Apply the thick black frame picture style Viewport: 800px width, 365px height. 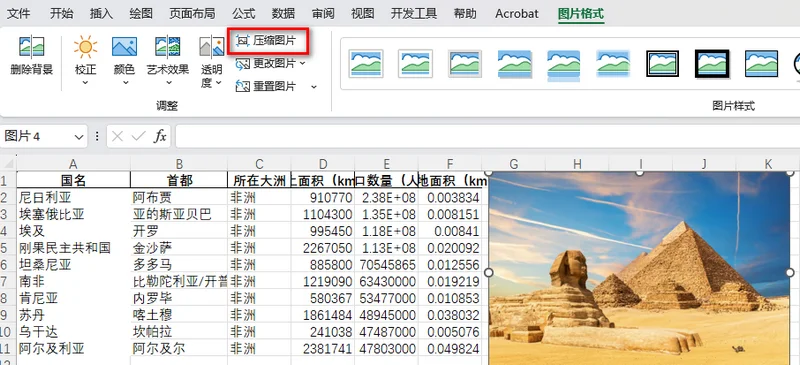(712, 64)
